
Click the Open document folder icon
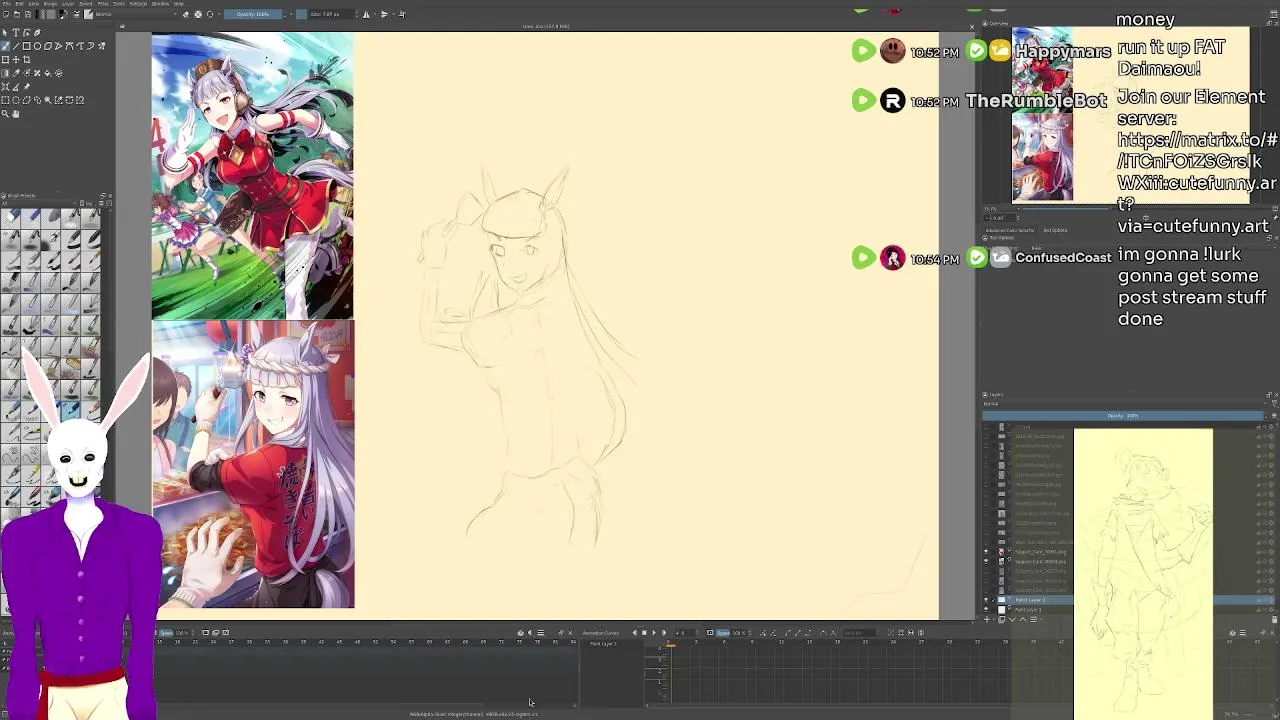click(x=16, y=14)
